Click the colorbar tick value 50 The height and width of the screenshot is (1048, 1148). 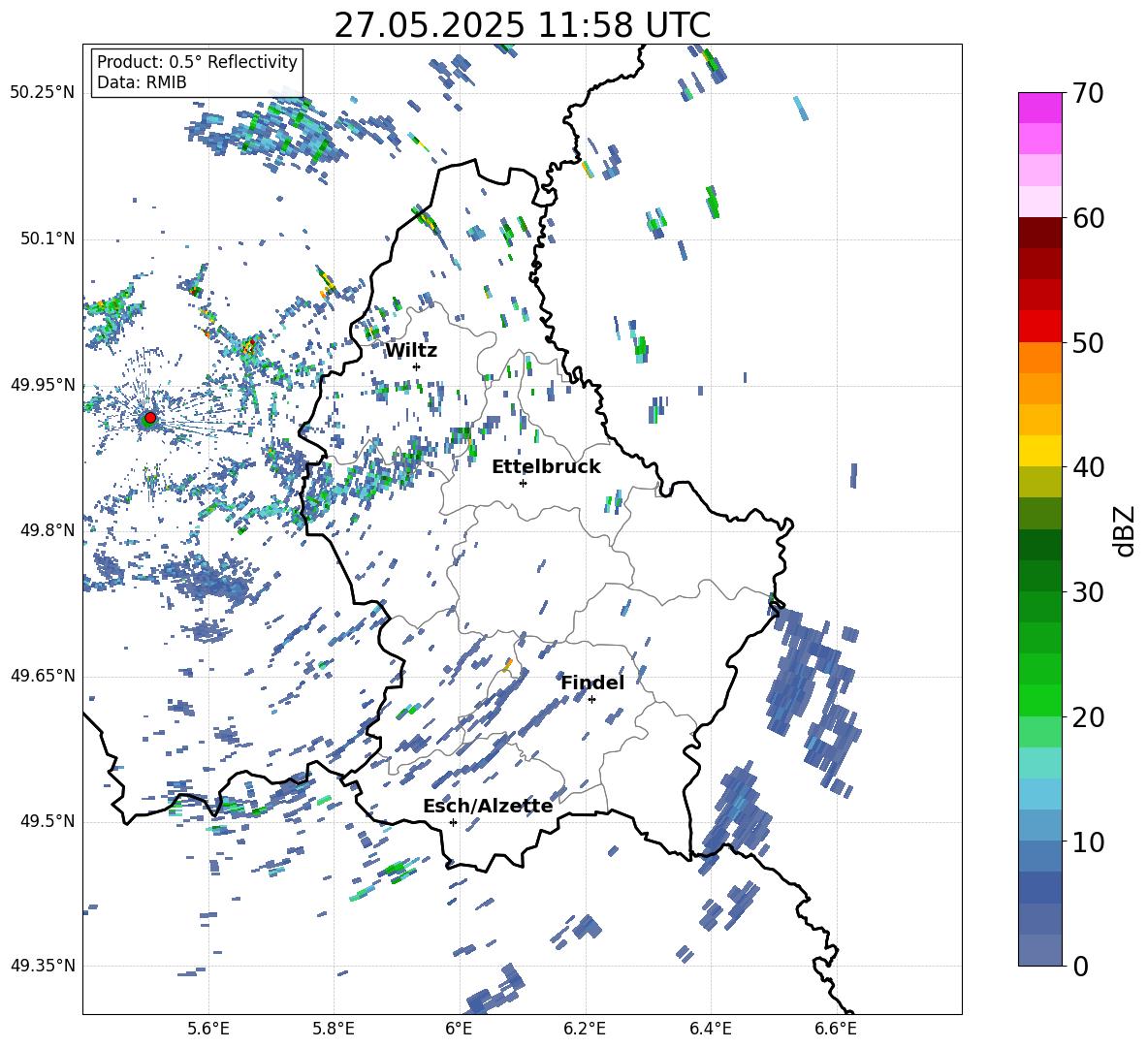click(x=1089, y=342)
